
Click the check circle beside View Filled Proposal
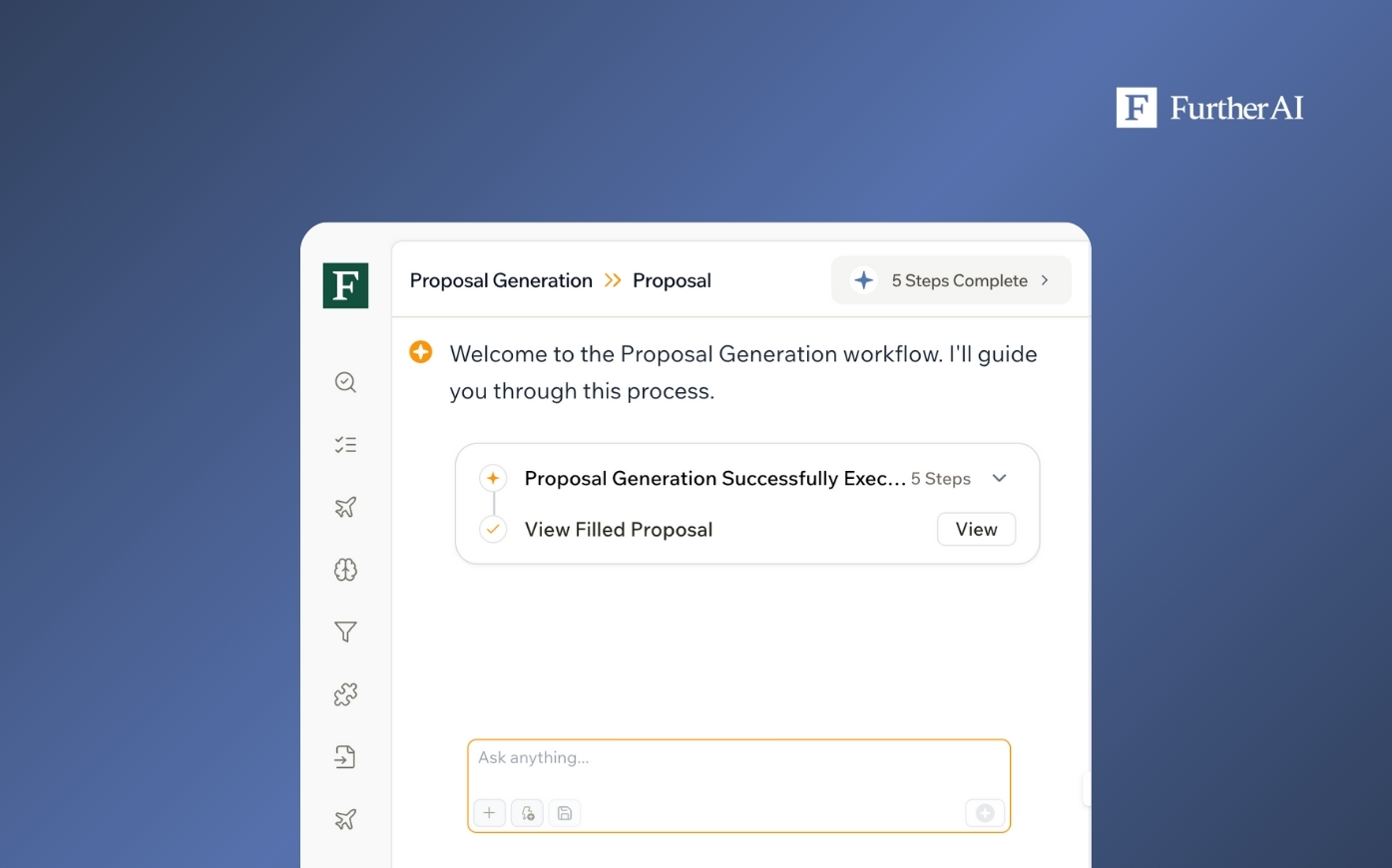493,530
